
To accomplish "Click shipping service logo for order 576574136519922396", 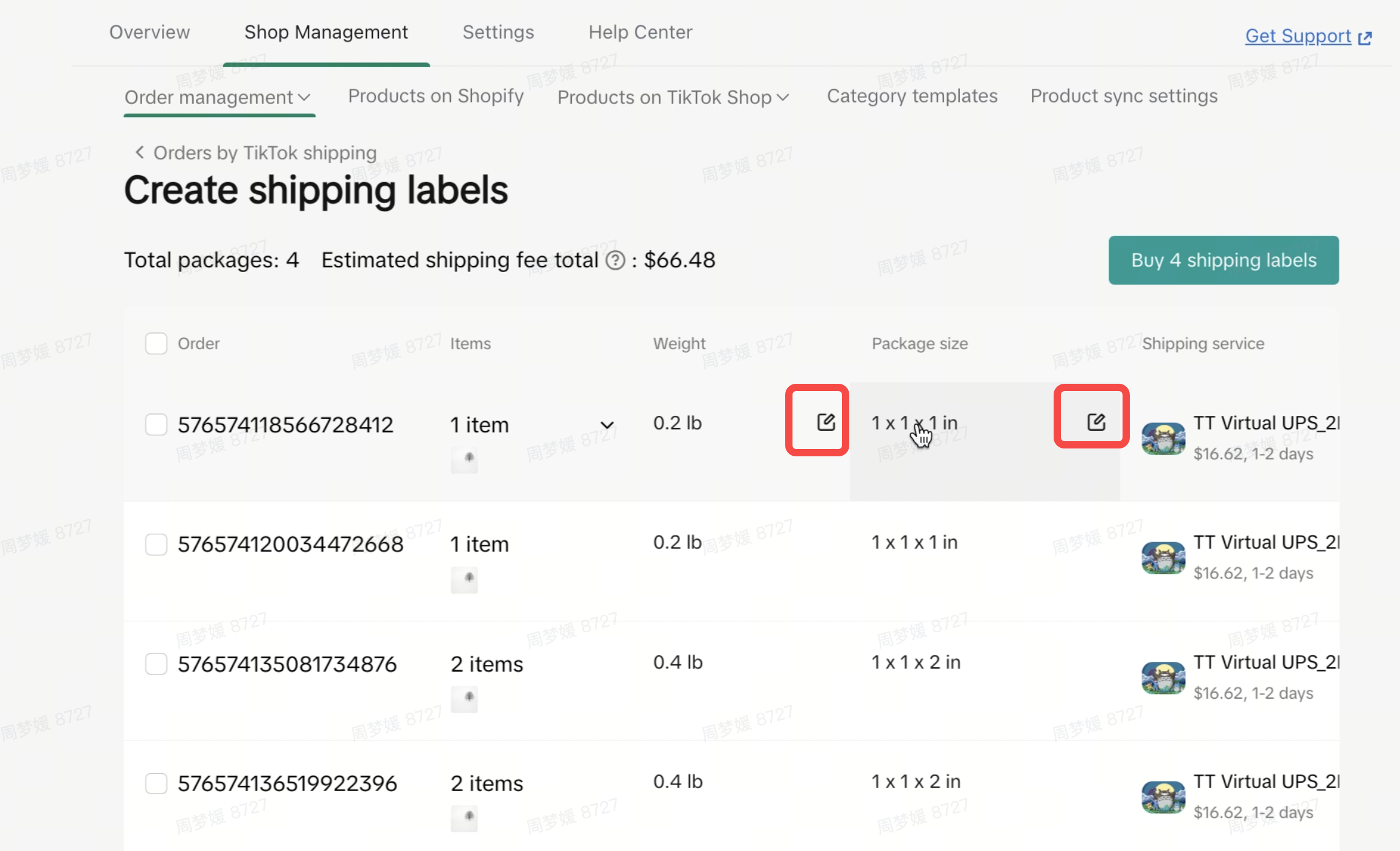I will tap(1162, 797).
